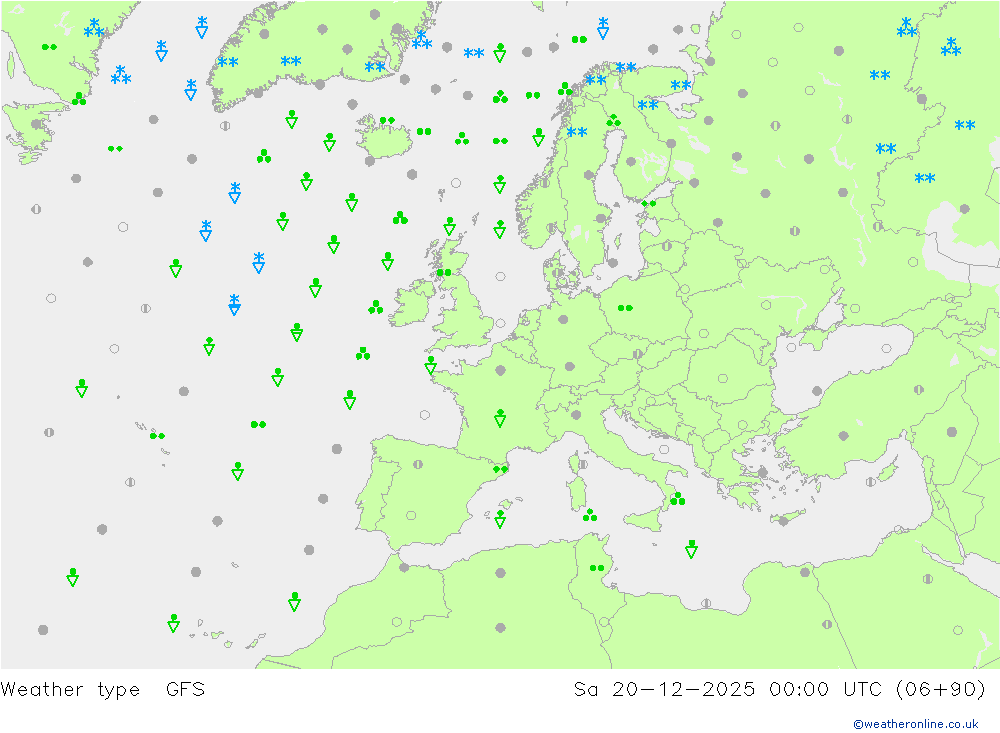The width and height of the screenshot is (1000, 733).
Task: Open the ©weatheronline.co.uk credit
Action: click(915, 723)
